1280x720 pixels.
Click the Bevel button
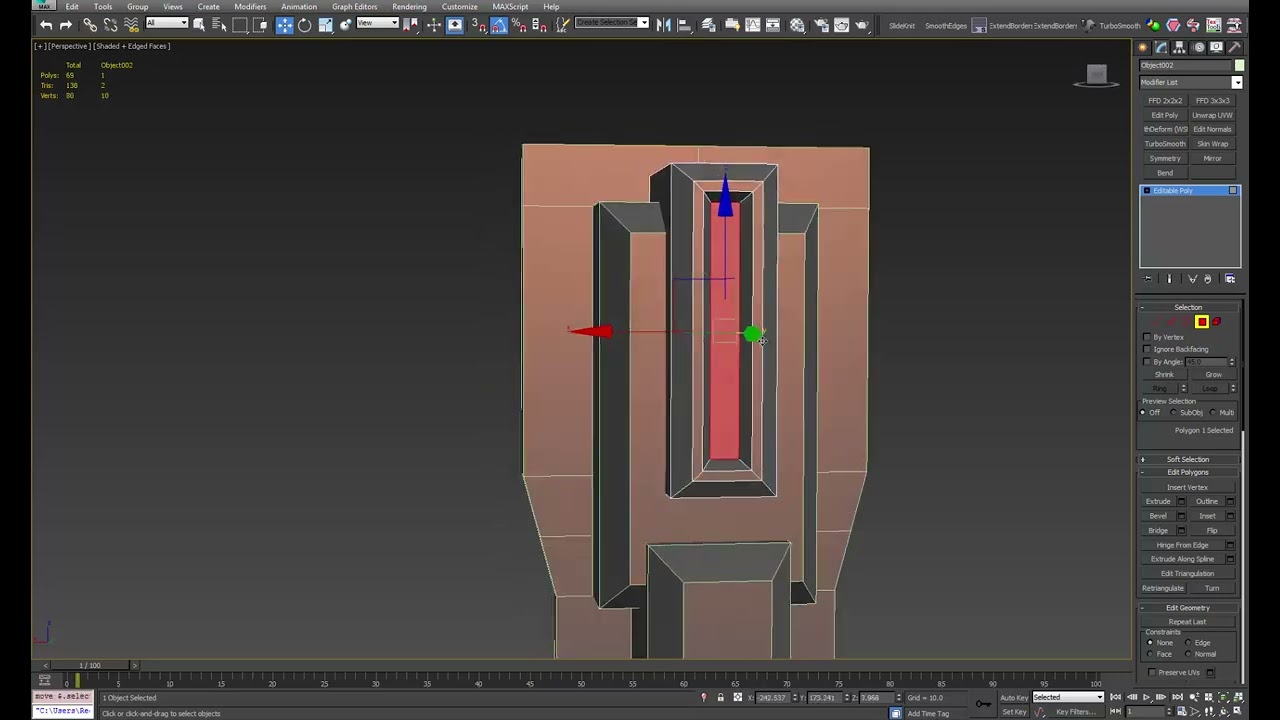1158,516
